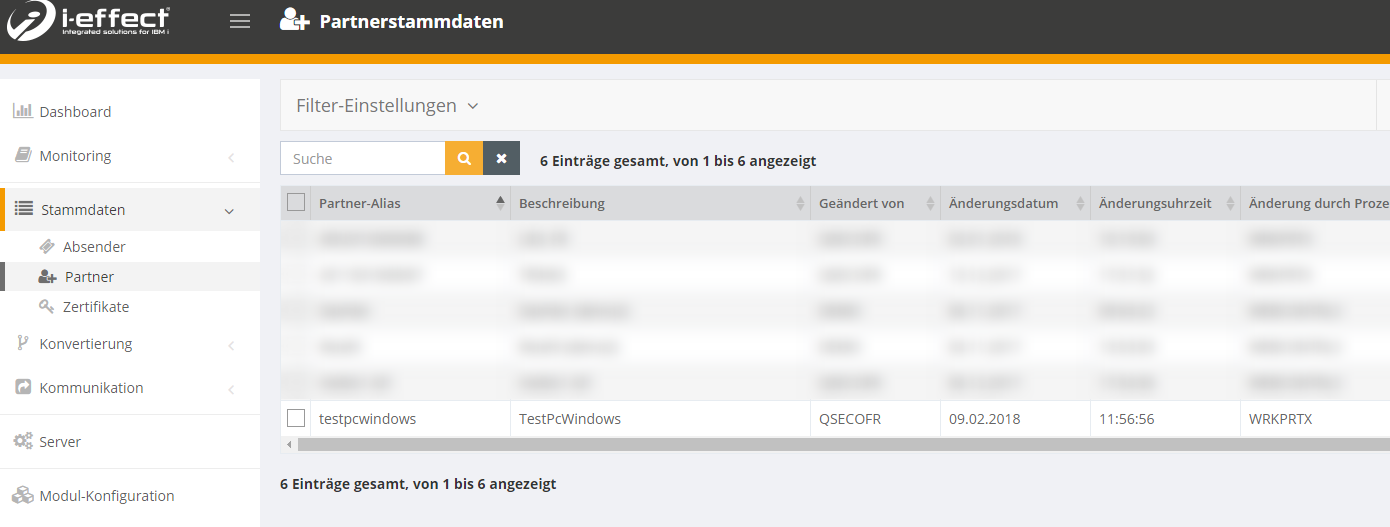Click the Zertifikate key icon
The width and height of the screenshot is (1390, 527).
46,307
